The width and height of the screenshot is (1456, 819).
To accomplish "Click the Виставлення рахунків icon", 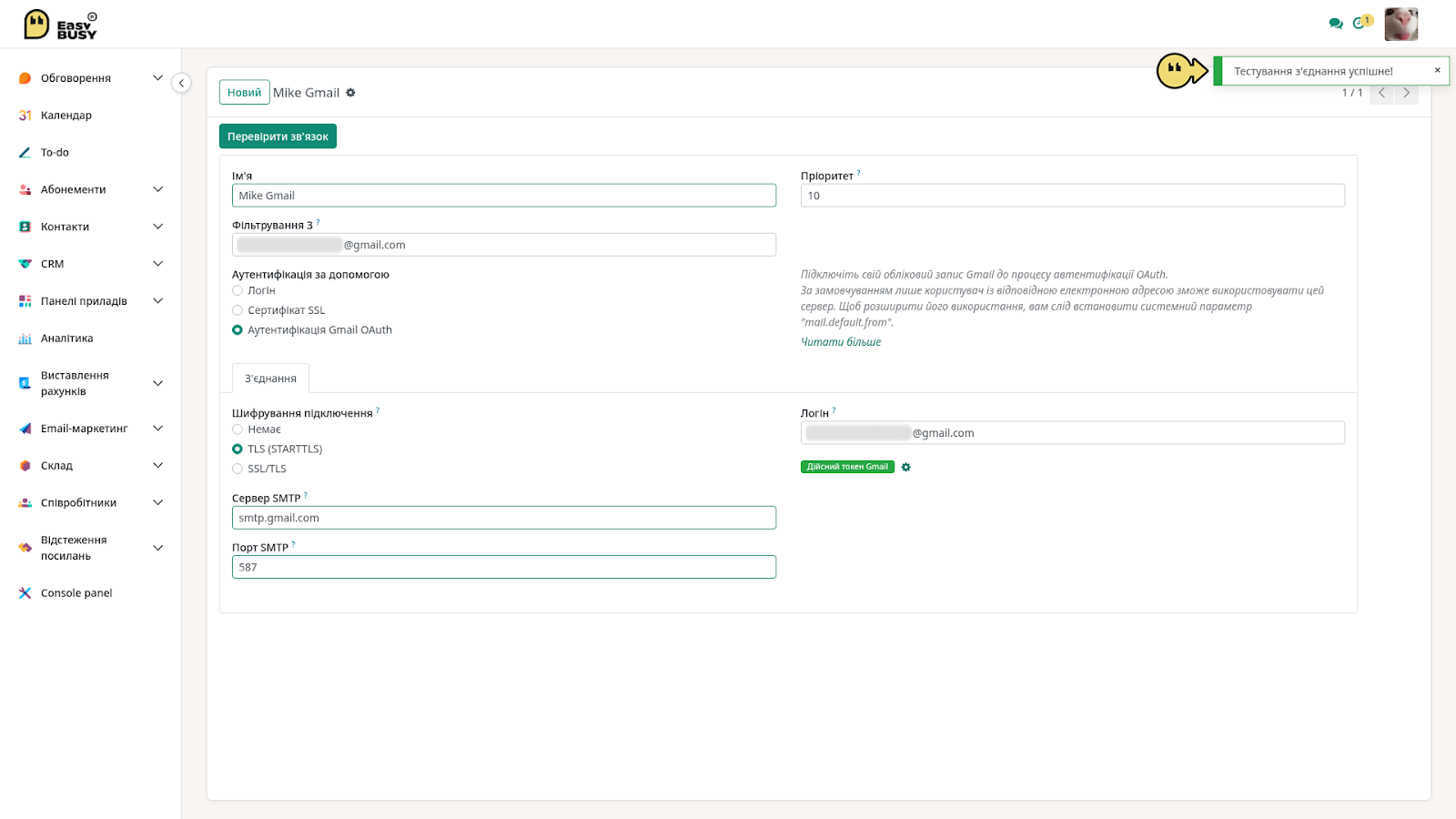I will 25,383.
